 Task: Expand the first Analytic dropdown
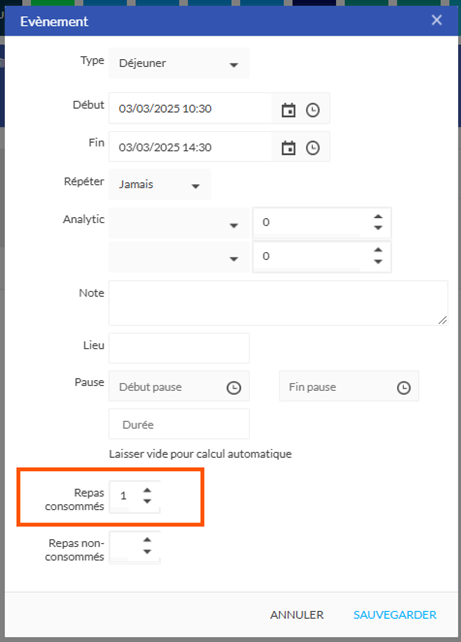(x=179, y=224)
